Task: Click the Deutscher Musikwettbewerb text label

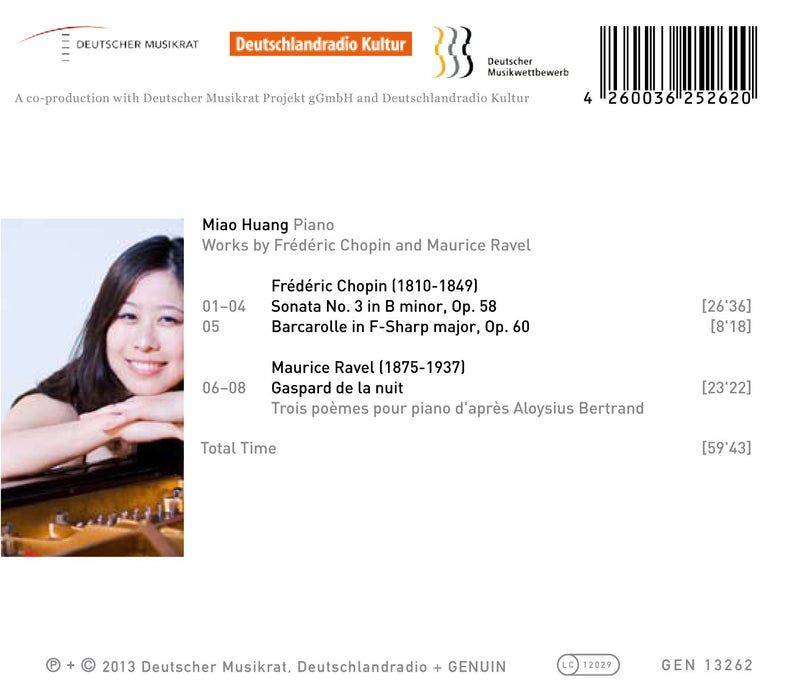Action: 528,67
